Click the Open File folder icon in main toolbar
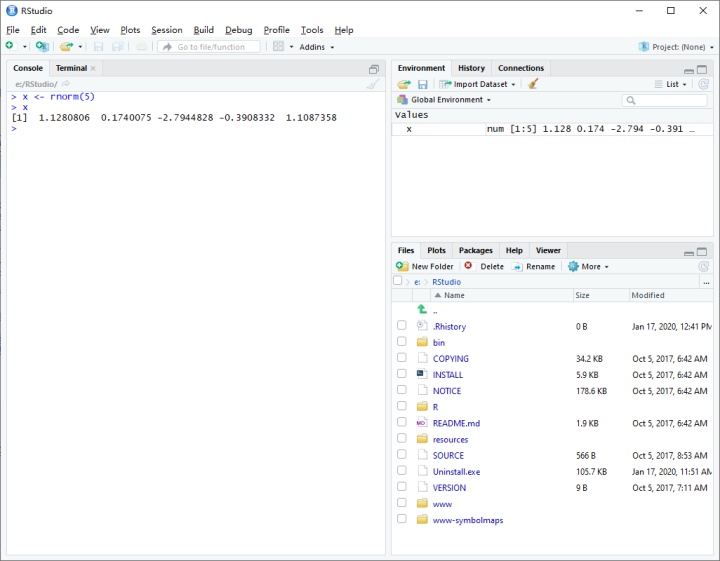The height and width of the screenshot is (561, 720). (67, 46)
